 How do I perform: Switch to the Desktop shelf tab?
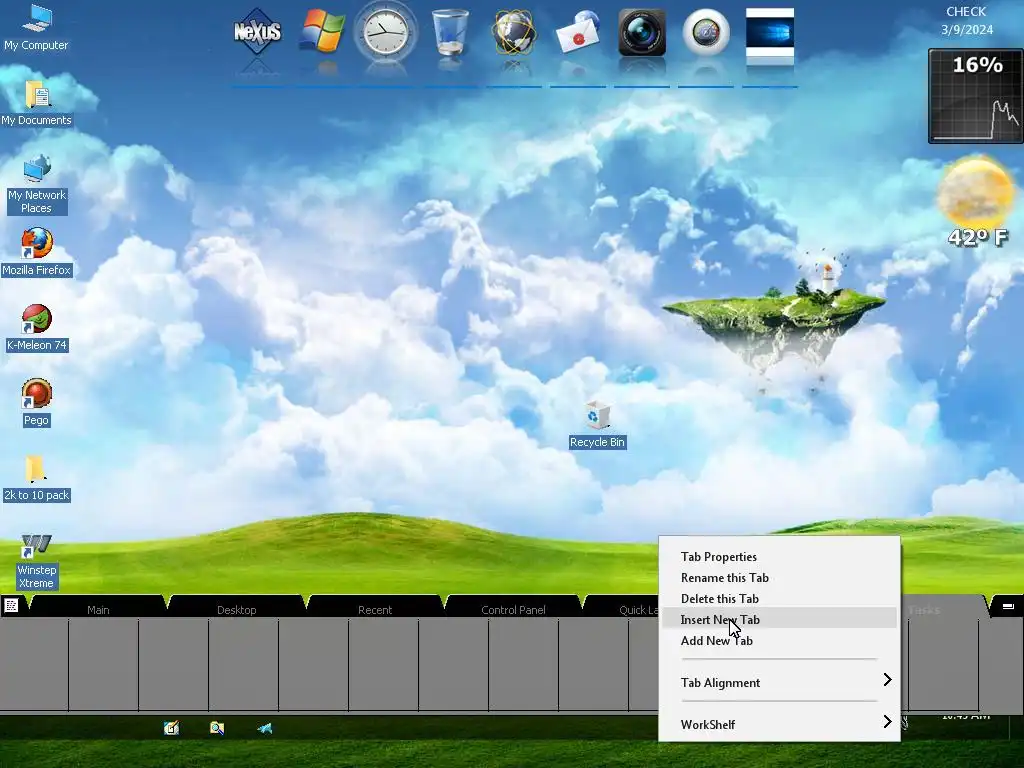[x=236, y=609]
